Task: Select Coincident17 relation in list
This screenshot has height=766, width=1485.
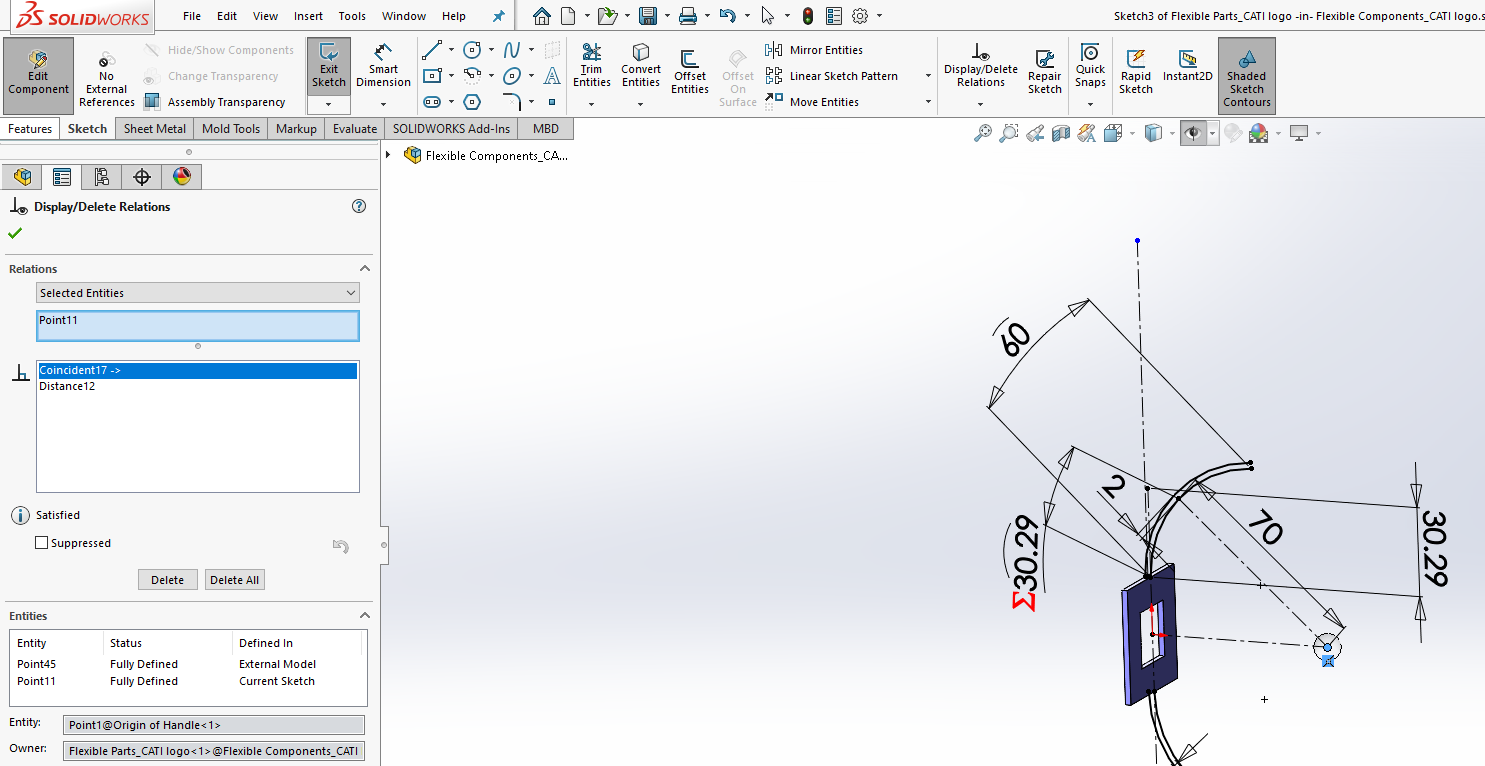Action: coord(197,370)
